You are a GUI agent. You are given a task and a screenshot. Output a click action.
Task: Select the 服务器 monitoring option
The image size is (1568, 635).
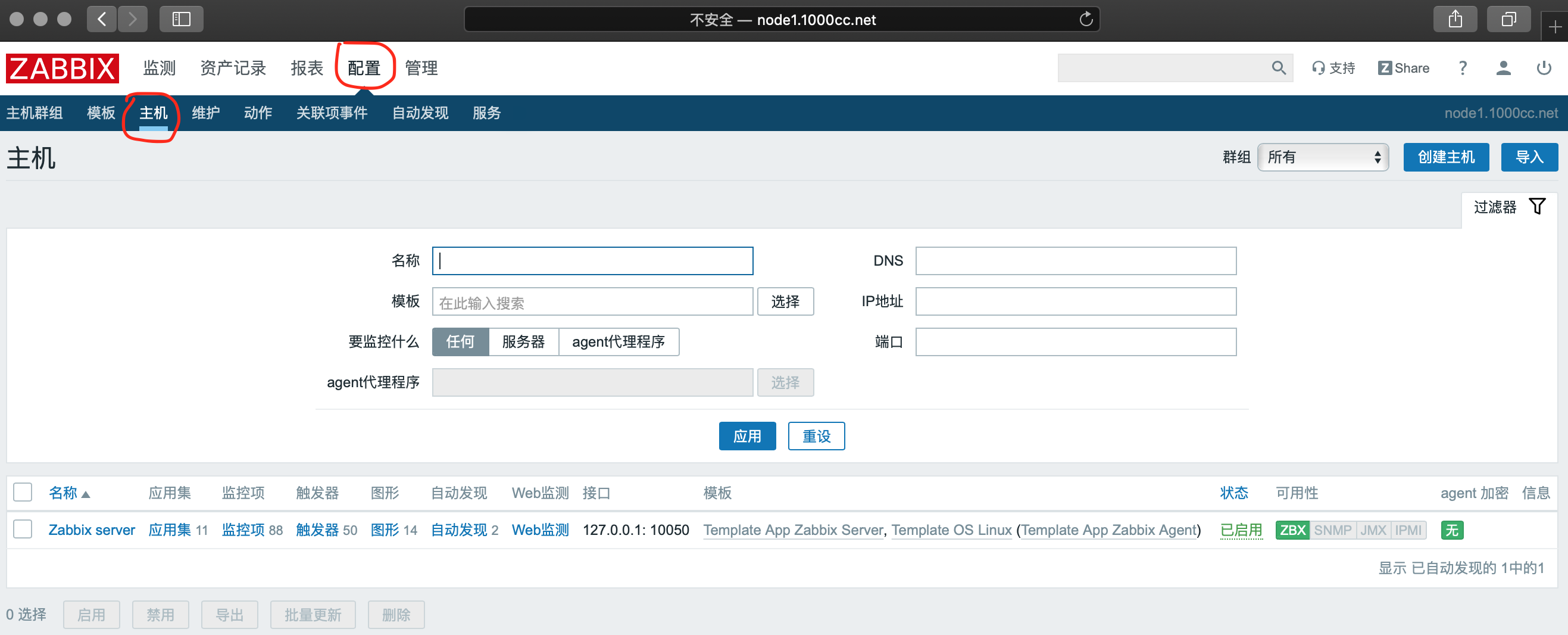pos(523,342)
